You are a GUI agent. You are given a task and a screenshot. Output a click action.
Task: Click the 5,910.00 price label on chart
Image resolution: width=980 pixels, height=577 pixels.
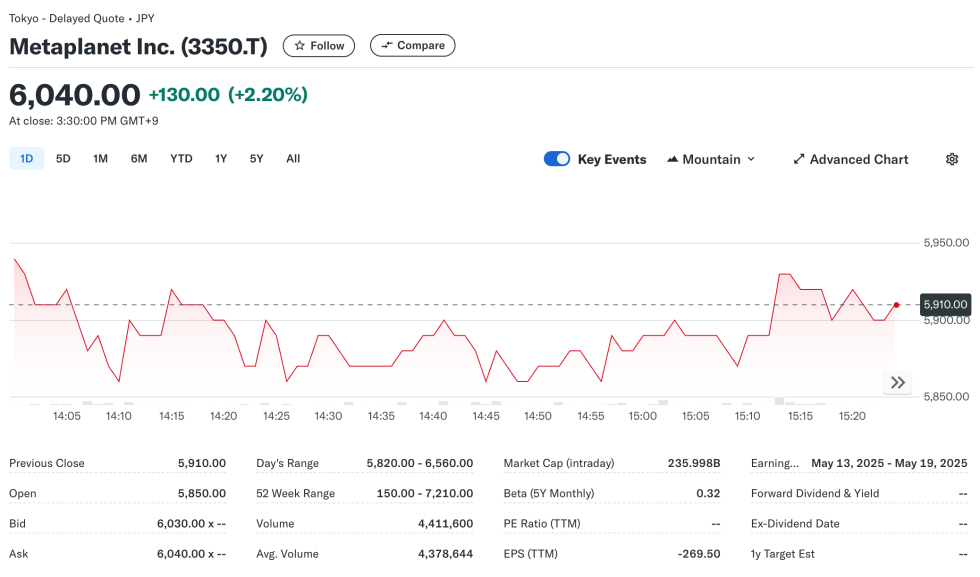(x=945, y=304)
